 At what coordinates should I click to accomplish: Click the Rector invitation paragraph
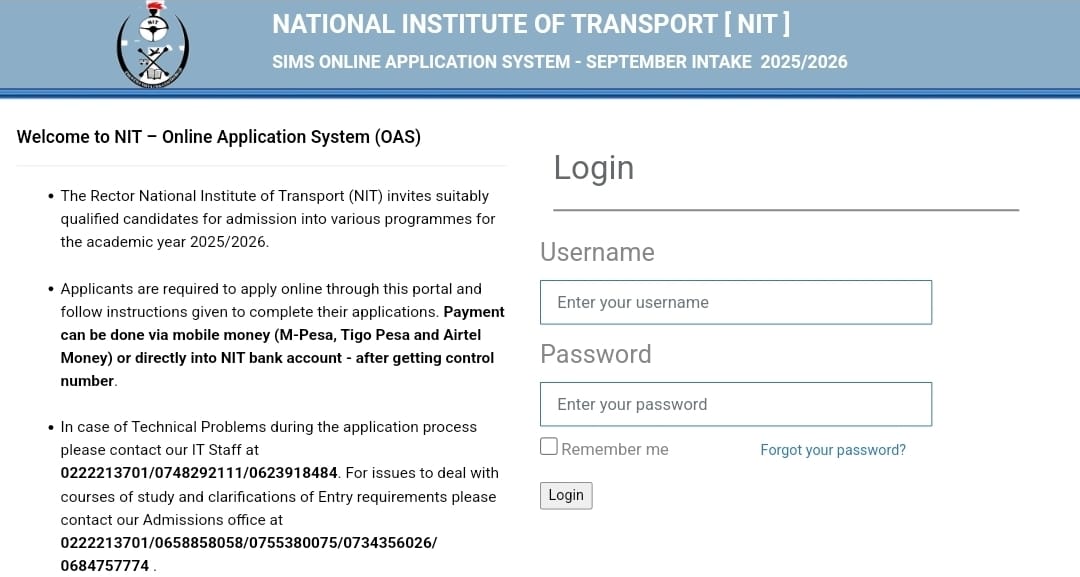point(277,219)
